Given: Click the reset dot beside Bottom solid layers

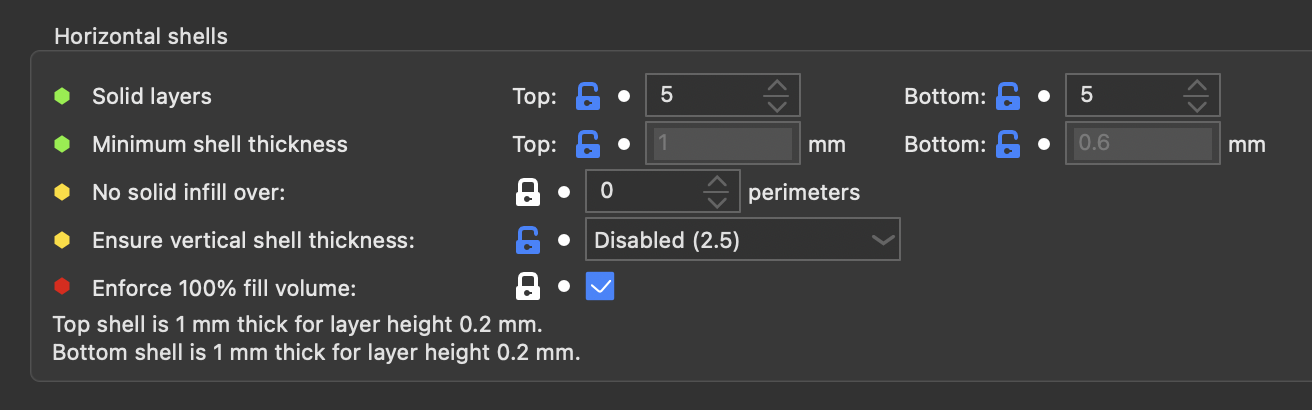Looking at the screenshot, I should tap(1044, 97).
